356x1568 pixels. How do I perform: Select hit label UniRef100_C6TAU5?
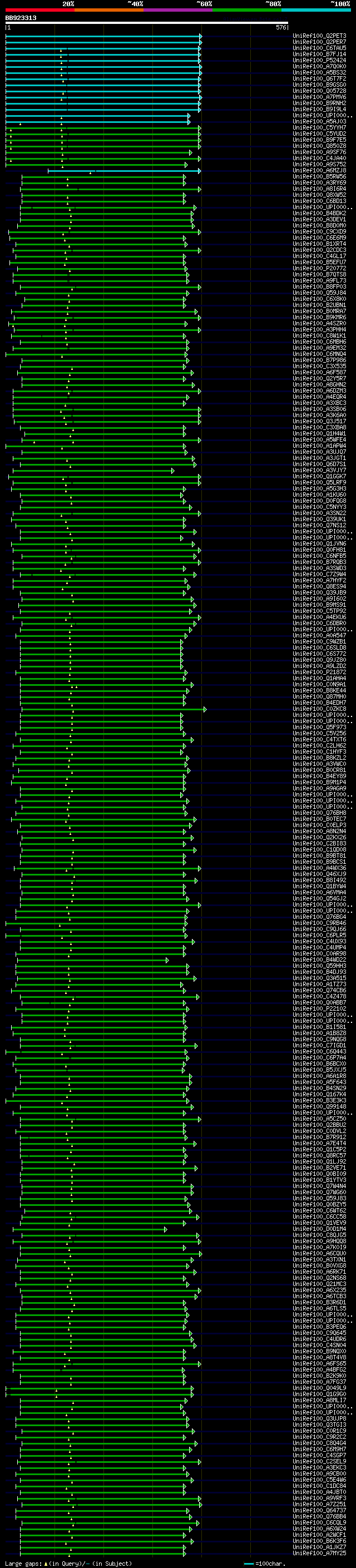(319, 49)
